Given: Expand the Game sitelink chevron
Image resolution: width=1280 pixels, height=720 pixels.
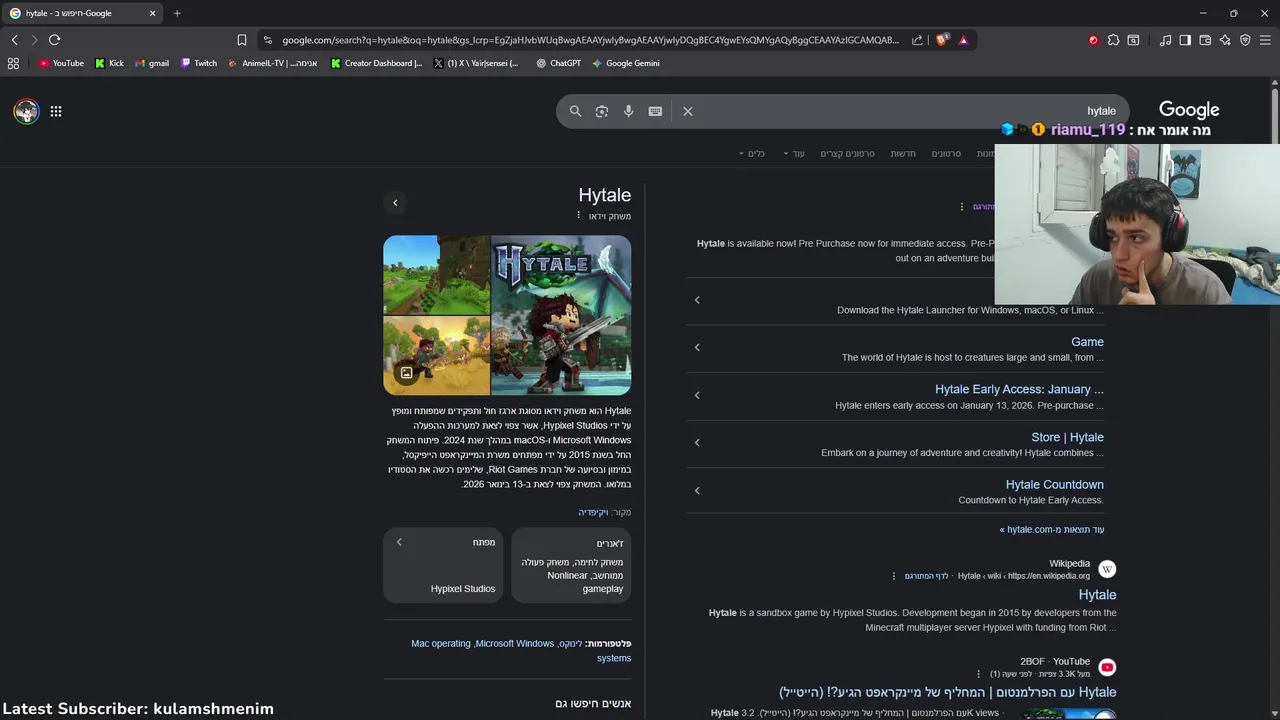Looking at the screenshot, I should point(697,347).
